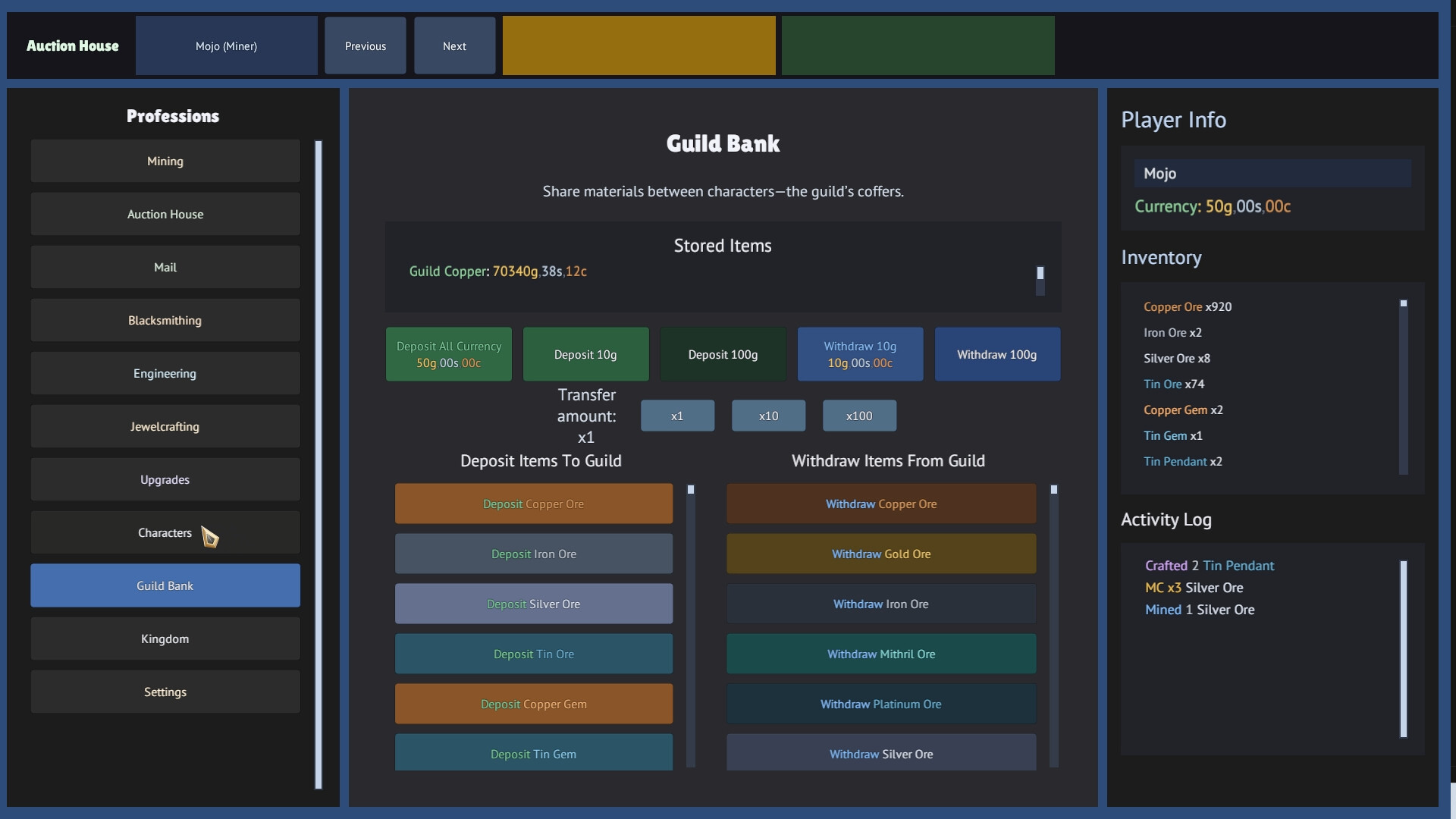
Task: Open the Upgrades section
Action: pos(165,479)
